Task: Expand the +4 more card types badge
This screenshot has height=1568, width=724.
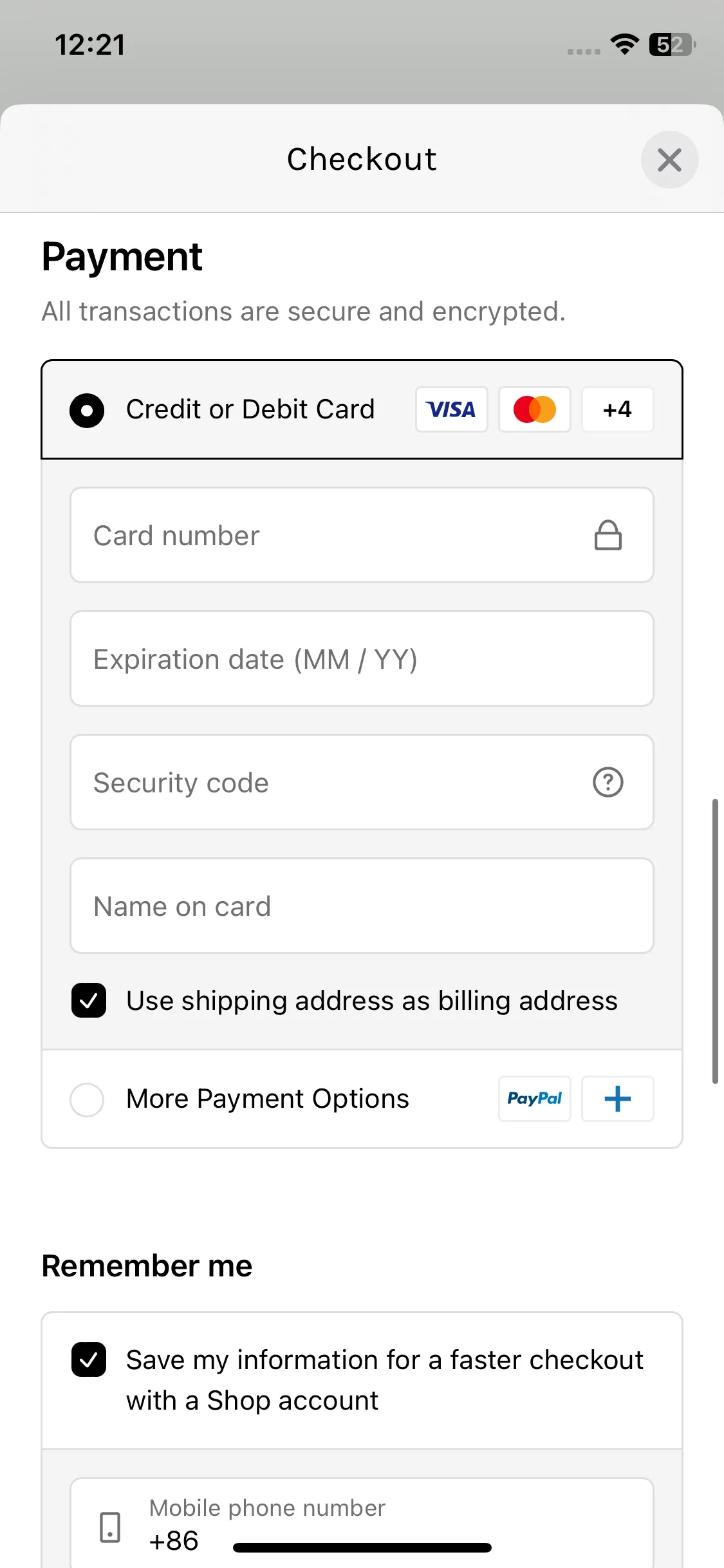Action: point(617,409)
